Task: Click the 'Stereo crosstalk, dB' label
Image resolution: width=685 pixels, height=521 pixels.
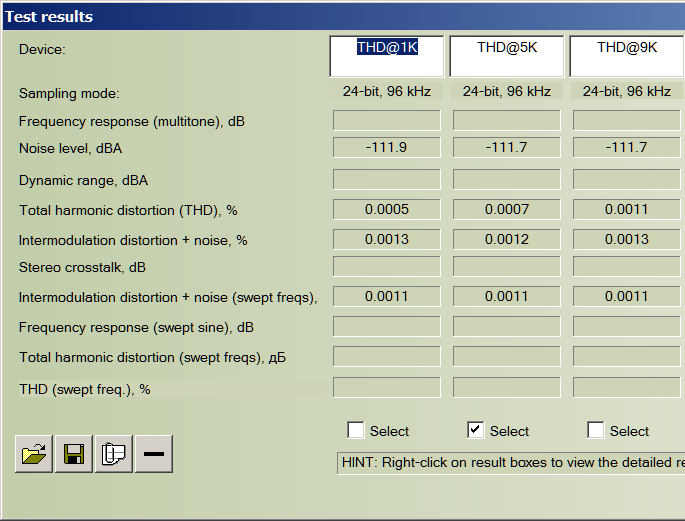Action: pyautogui.click(x=82, y=267)
